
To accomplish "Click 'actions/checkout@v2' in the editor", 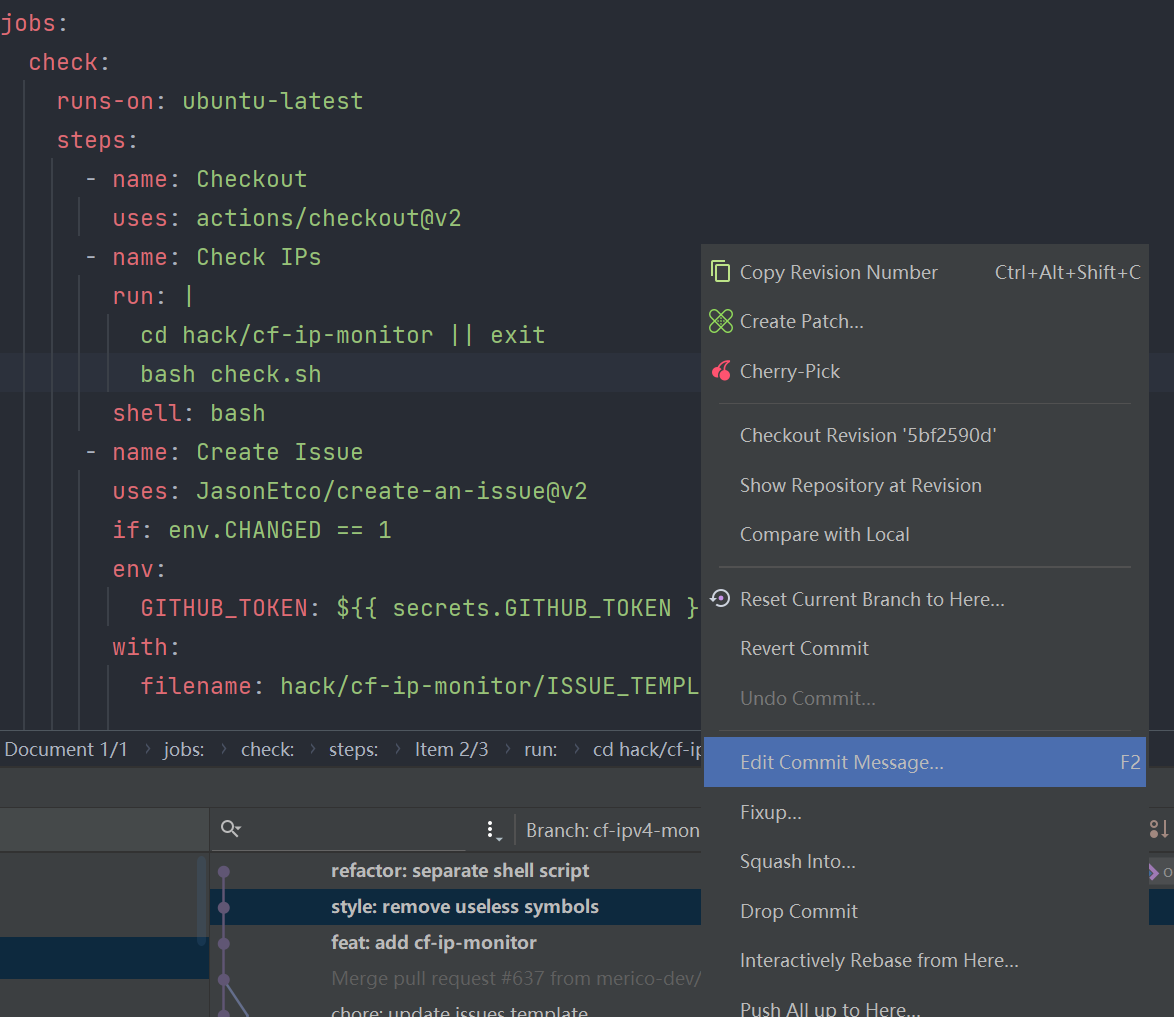I will (x=329, y=218).
